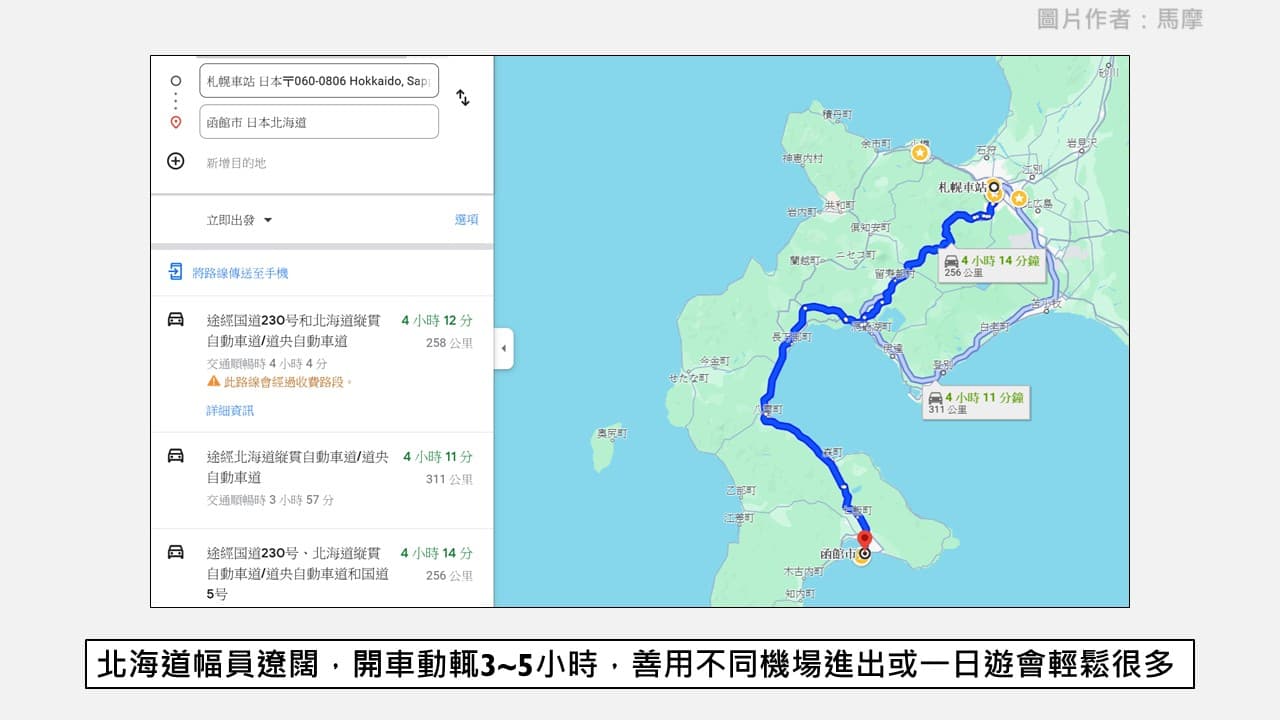This screenshot has height=720, width=1280.
Task: Click the swap start and destination arrows icon
Action: click(x=461, y=97)
